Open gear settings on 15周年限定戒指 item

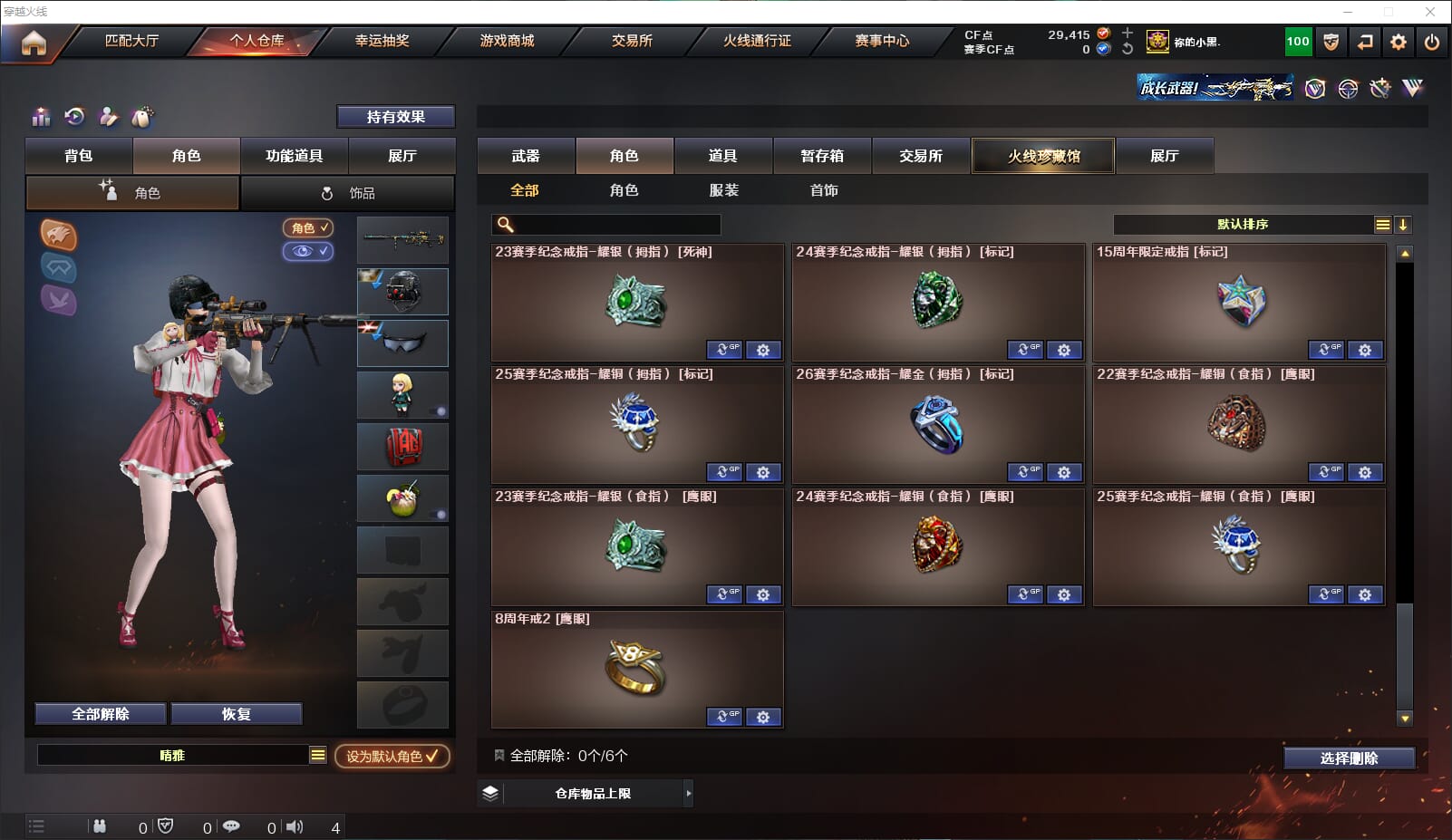coord(1365,350)
